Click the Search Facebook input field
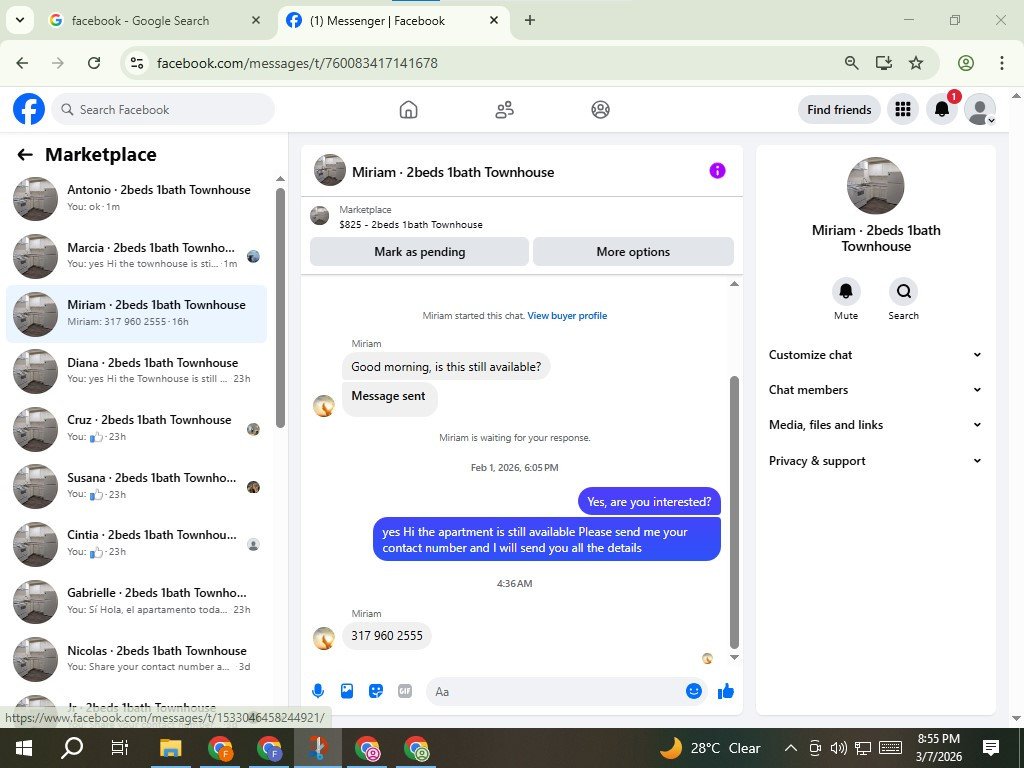This screenshot has height=768, width=1024. click(163, 110)
